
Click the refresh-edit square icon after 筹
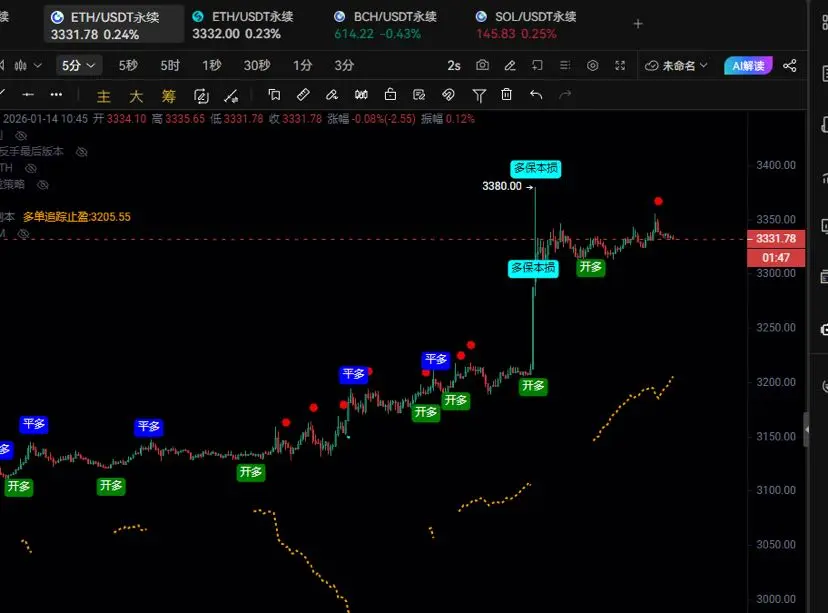pyautogui.click(x=201, y=96)
